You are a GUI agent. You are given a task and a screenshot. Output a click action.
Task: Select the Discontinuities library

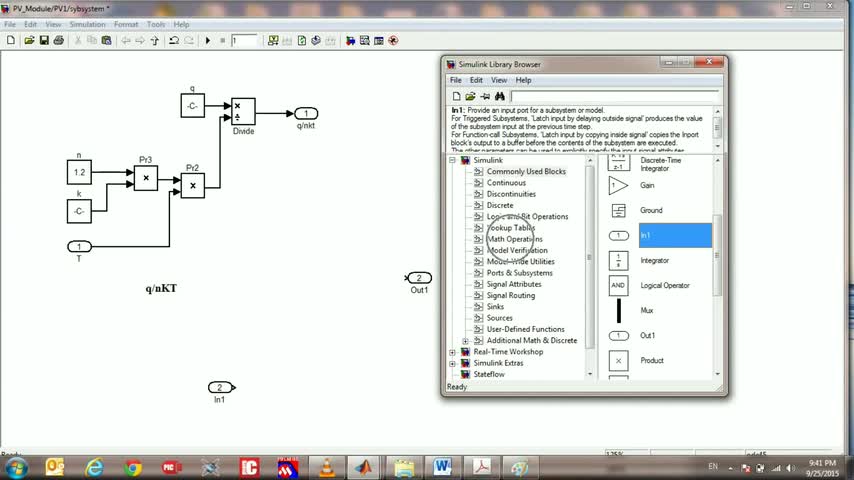pyautogui.click(x=511, y=194)
